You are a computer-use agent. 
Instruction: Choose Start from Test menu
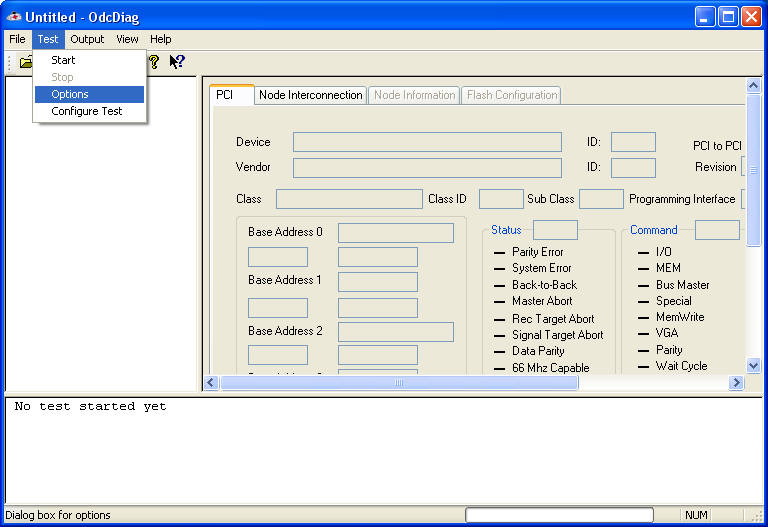tap(89, 60)
